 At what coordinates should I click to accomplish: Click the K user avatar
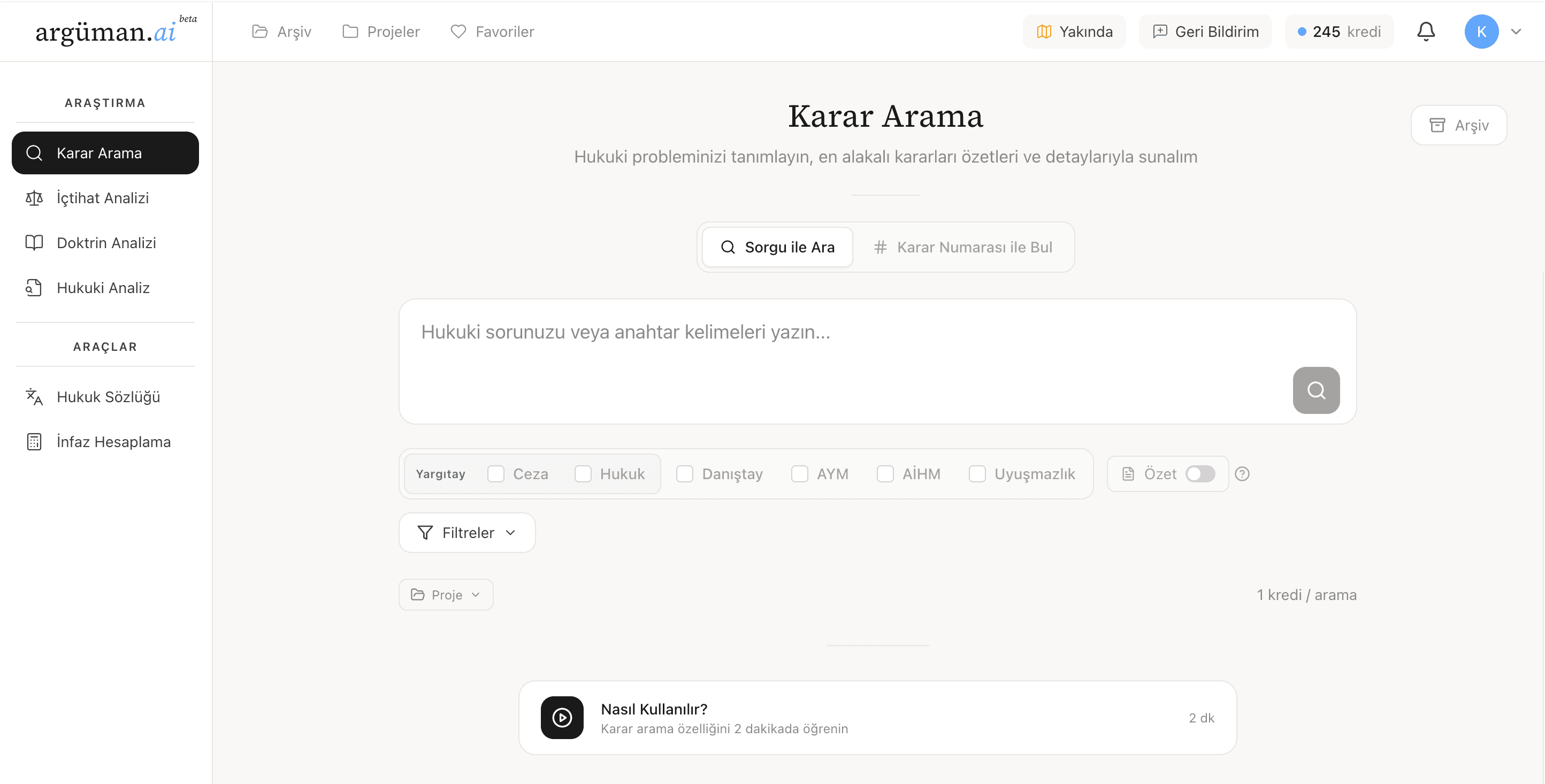(1481, 31)
